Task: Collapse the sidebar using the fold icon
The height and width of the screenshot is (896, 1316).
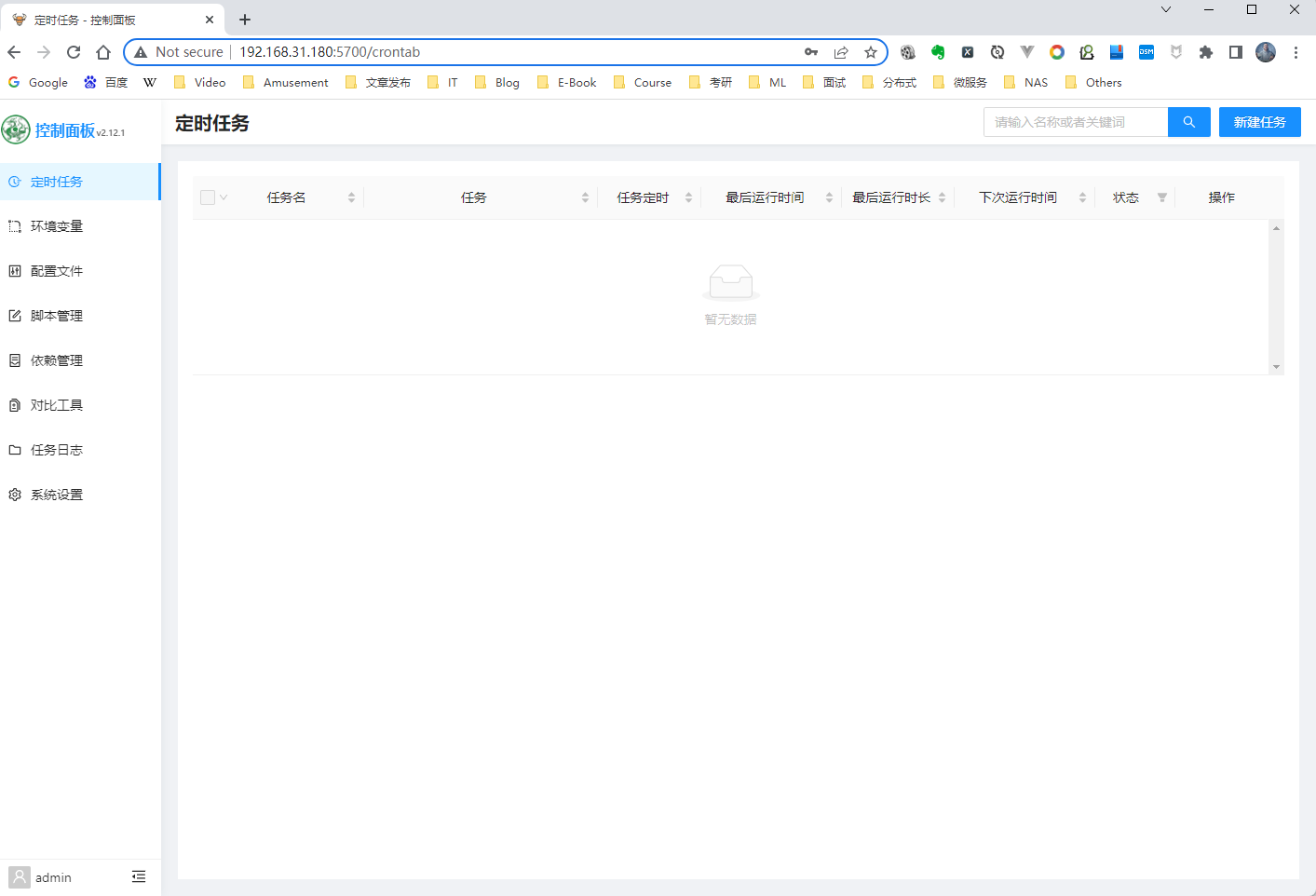Action: (x=139, y=876)
